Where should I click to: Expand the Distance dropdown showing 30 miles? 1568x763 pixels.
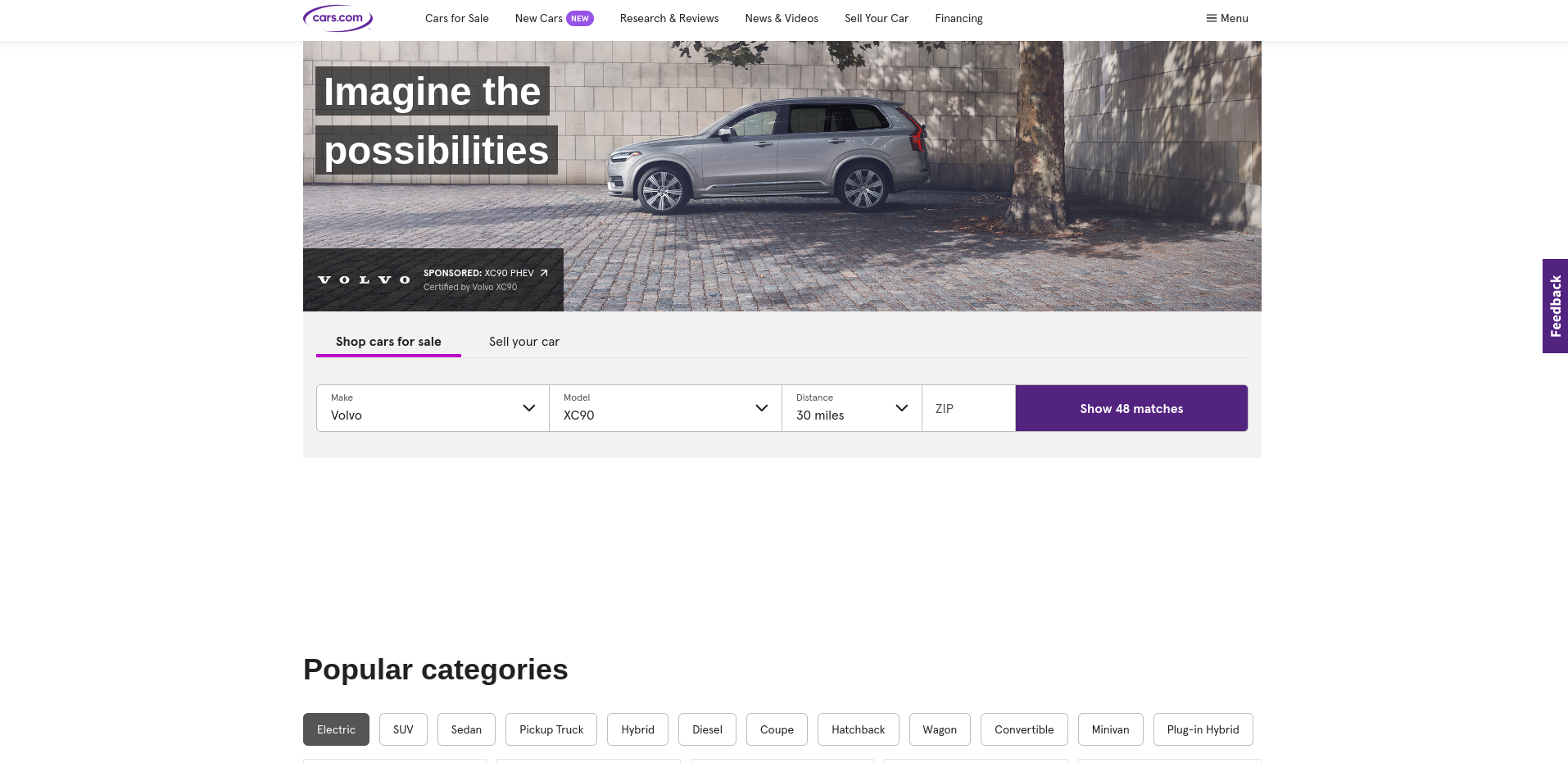click(852, 408)
